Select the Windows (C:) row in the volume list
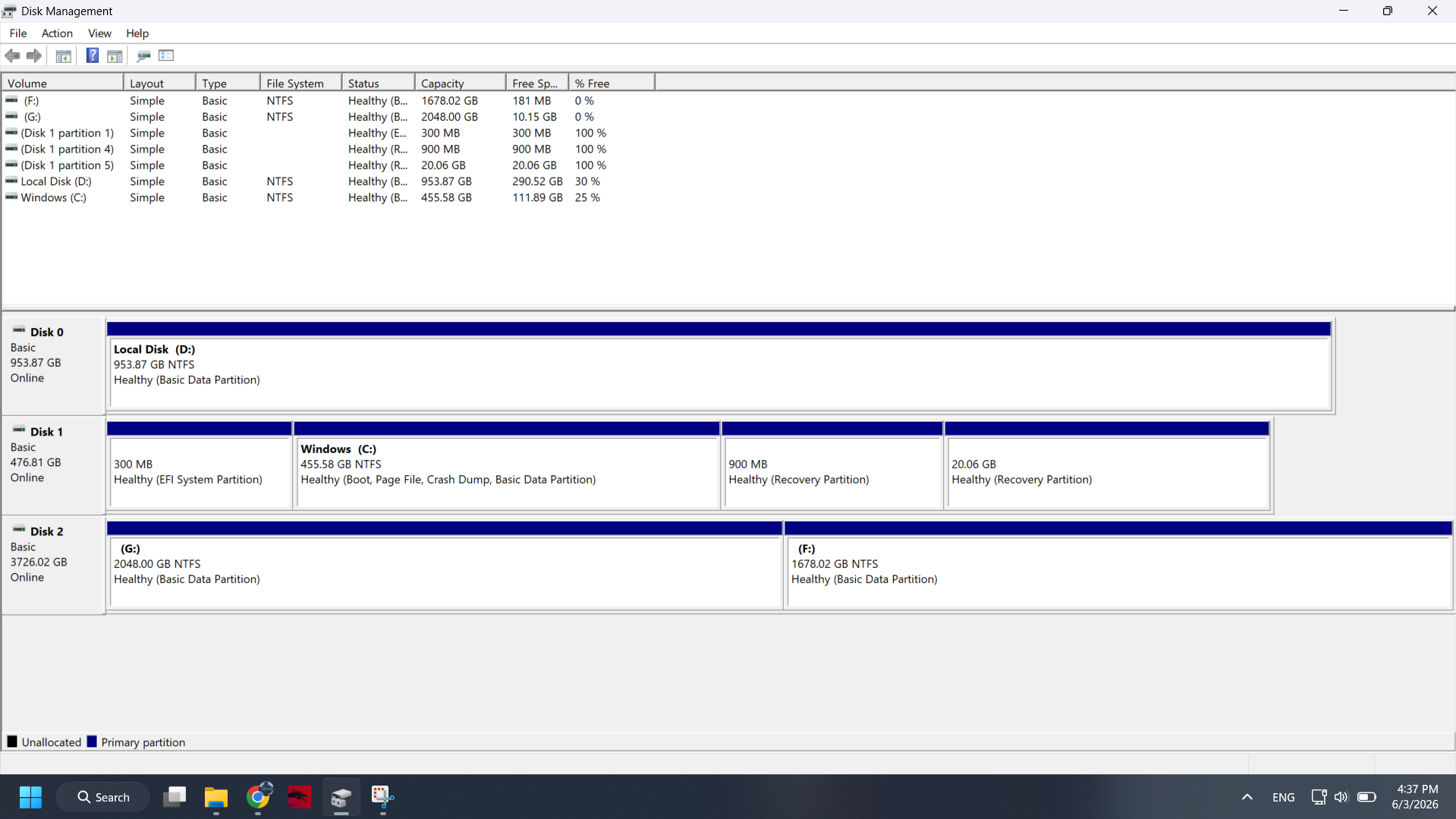Image resolution: width=1456 pixels, height=819 pixels. (328, 198)
